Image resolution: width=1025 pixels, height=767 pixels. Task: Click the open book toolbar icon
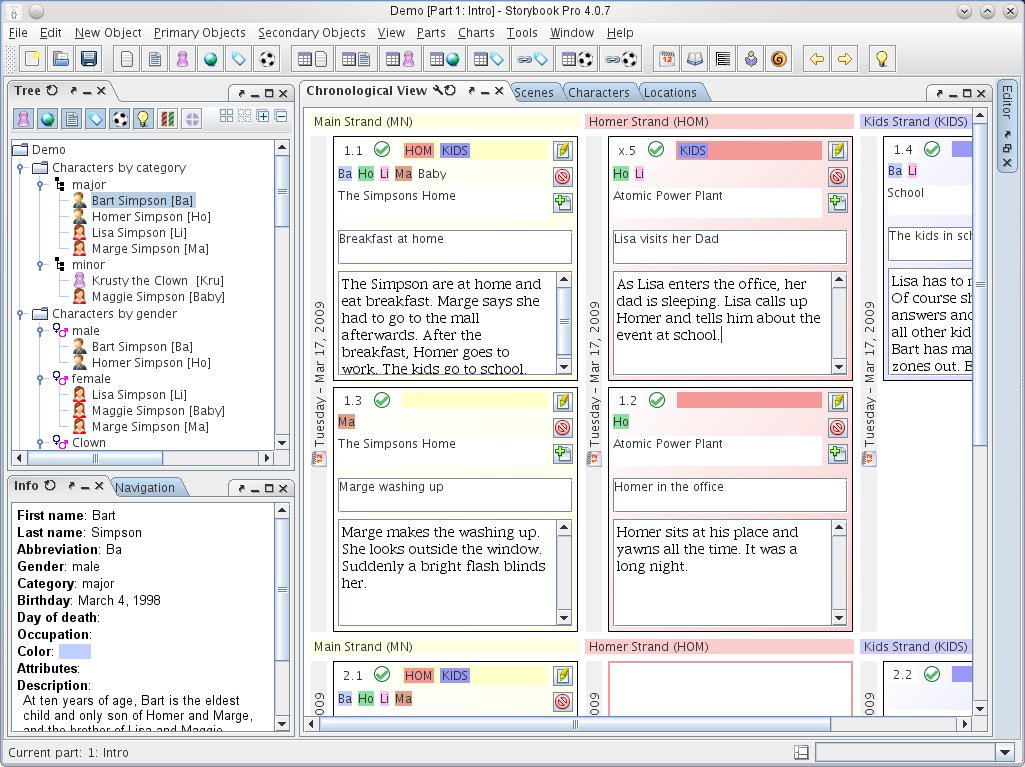[x=695, y=59]
